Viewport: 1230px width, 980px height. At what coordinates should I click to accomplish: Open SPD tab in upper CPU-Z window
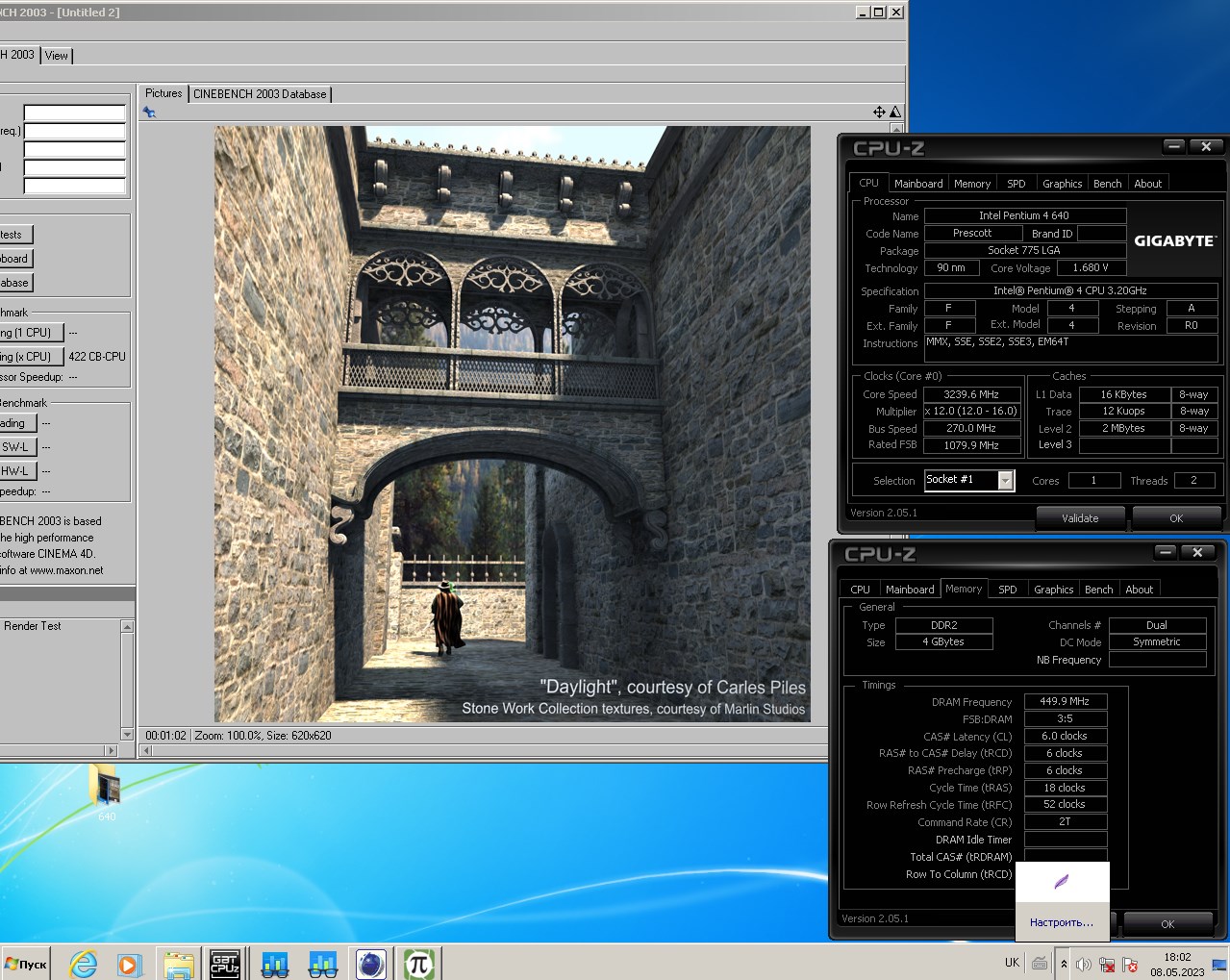[1017, 184]
